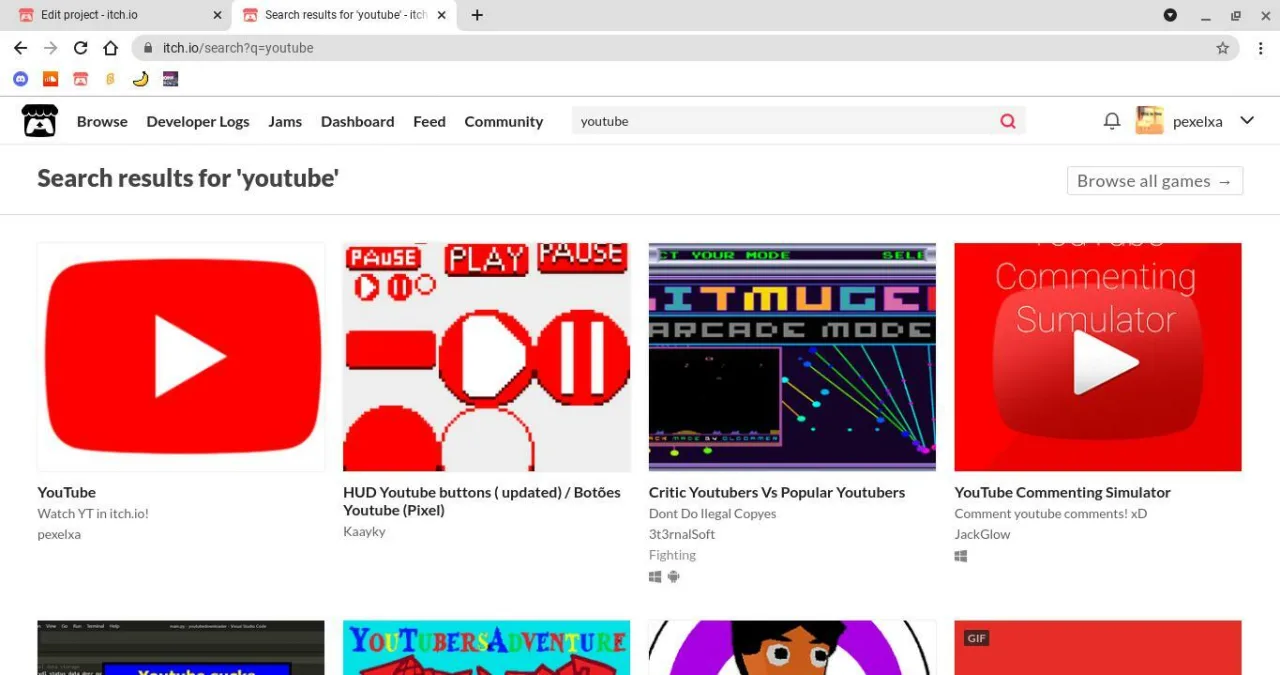
Task: Click the pexelxa profile avatar
Action: click(1149, 121)
